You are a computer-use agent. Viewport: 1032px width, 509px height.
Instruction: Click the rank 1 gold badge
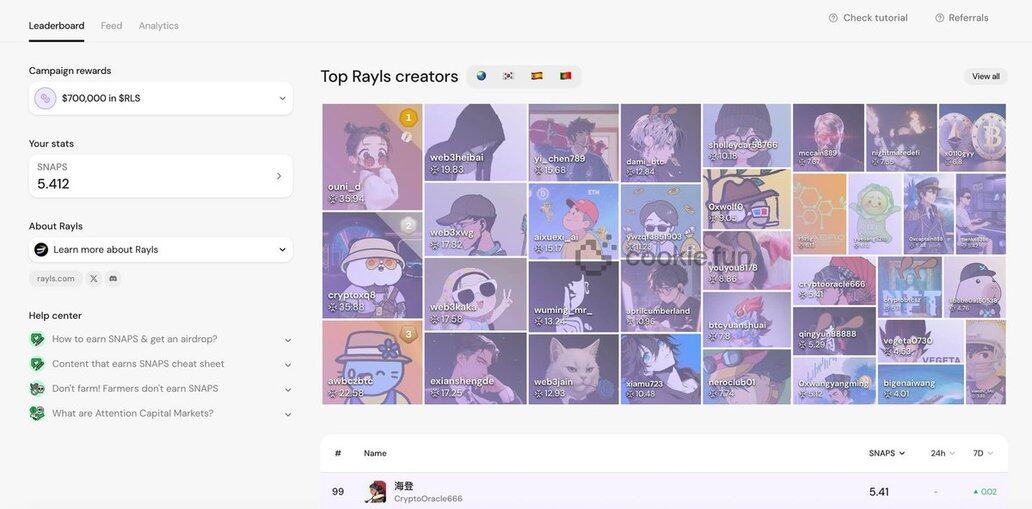tap(408, 118)
